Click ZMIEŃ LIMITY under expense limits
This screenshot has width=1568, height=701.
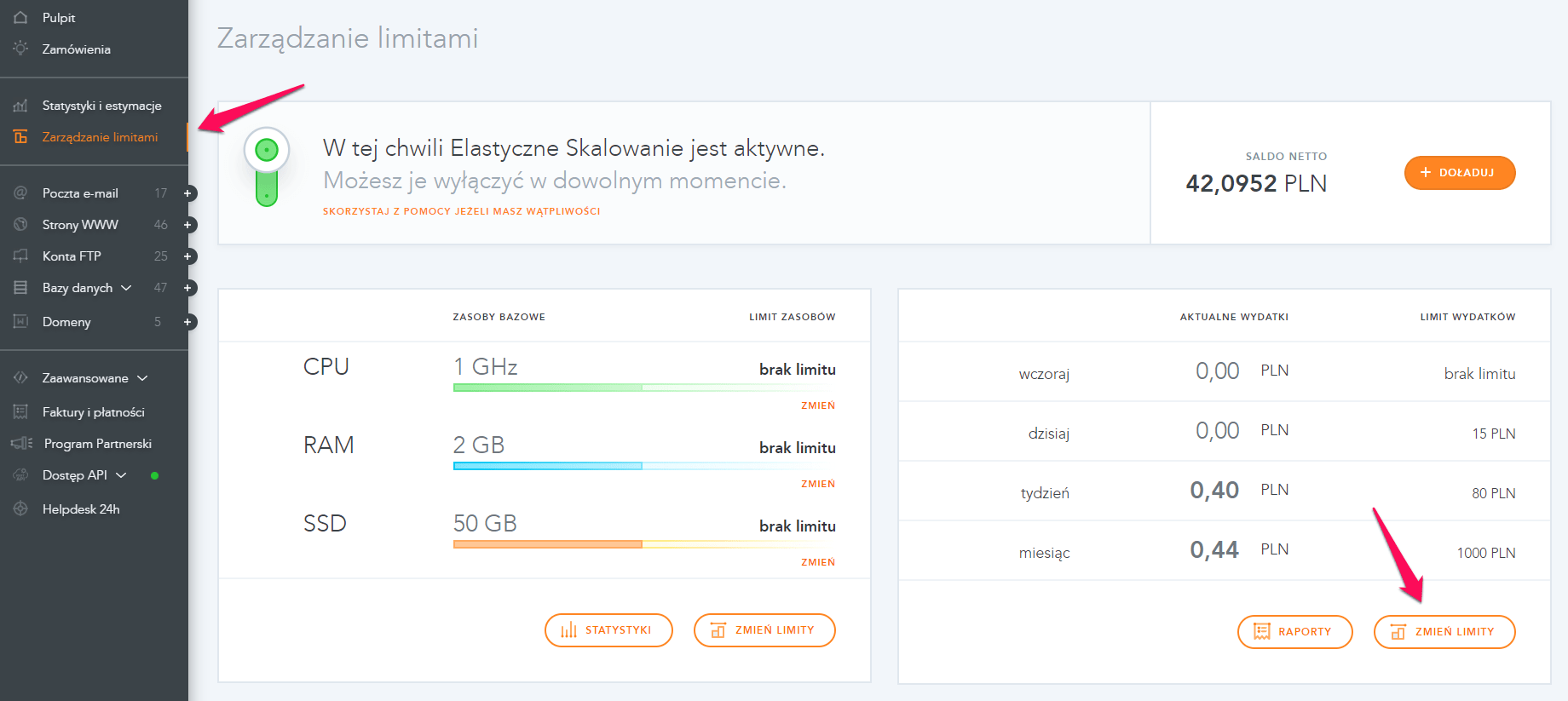pos(1444,632)
